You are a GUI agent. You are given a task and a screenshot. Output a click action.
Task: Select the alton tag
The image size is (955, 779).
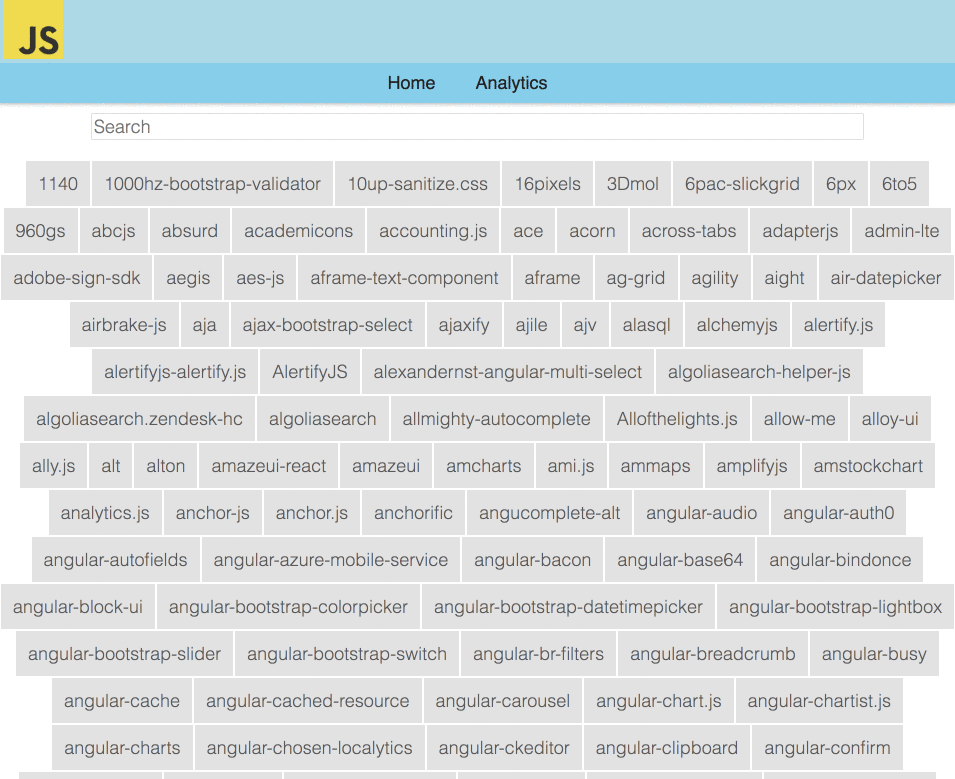point(166,465)
